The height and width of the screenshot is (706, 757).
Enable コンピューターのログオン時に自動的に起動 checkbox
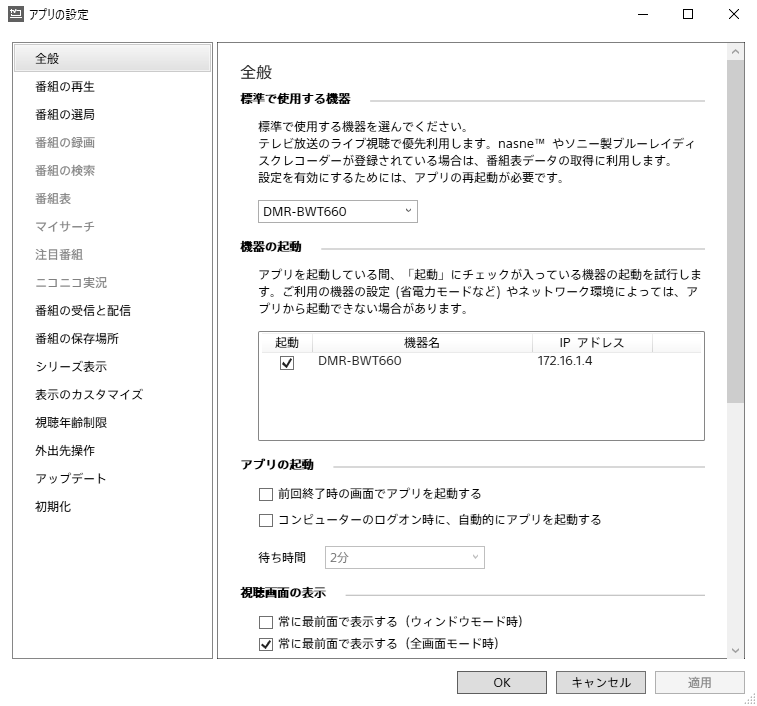[266, 520]
